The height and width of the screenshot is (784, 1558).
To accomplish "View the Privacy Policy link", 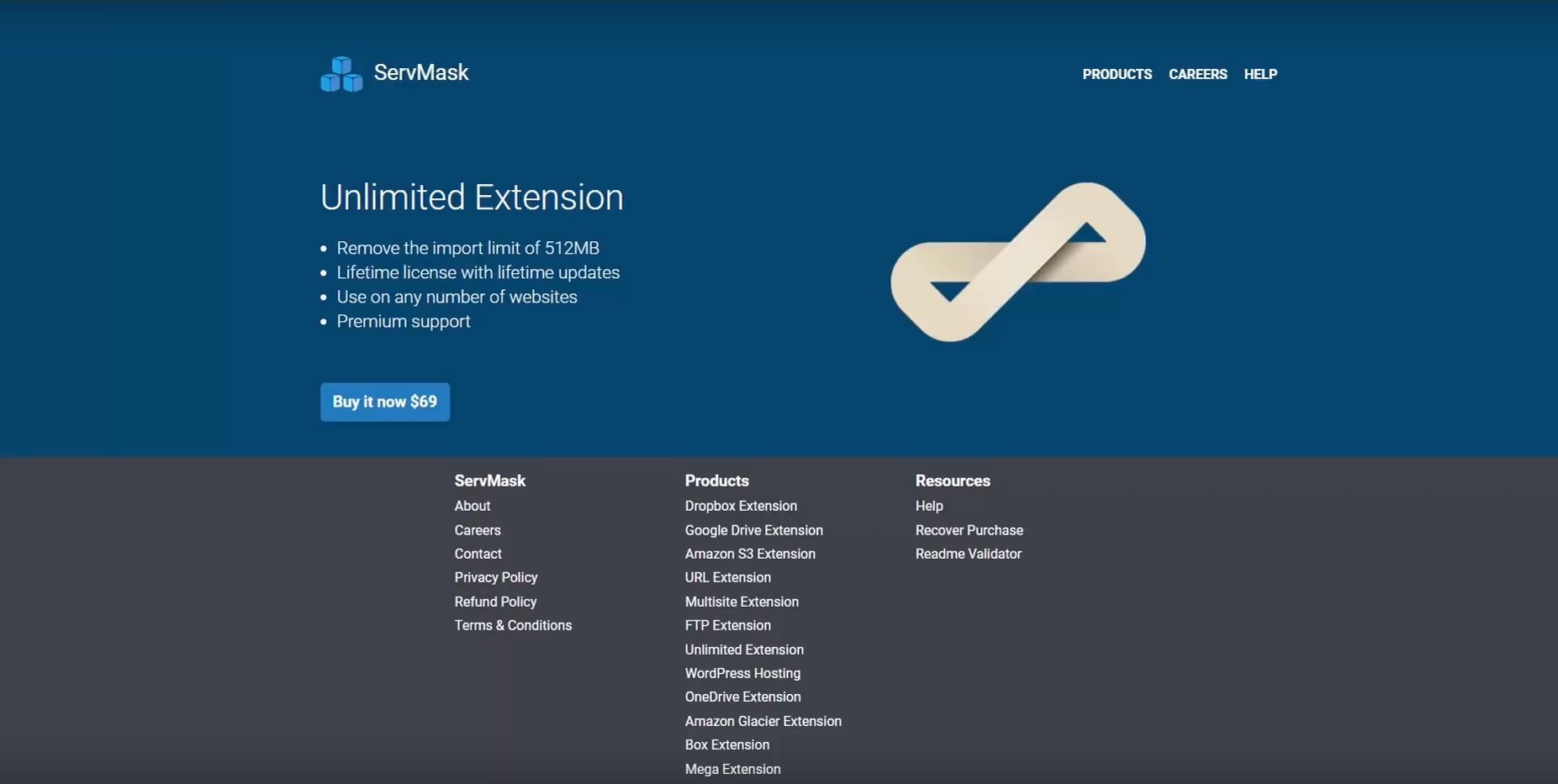I will [496, 577].
